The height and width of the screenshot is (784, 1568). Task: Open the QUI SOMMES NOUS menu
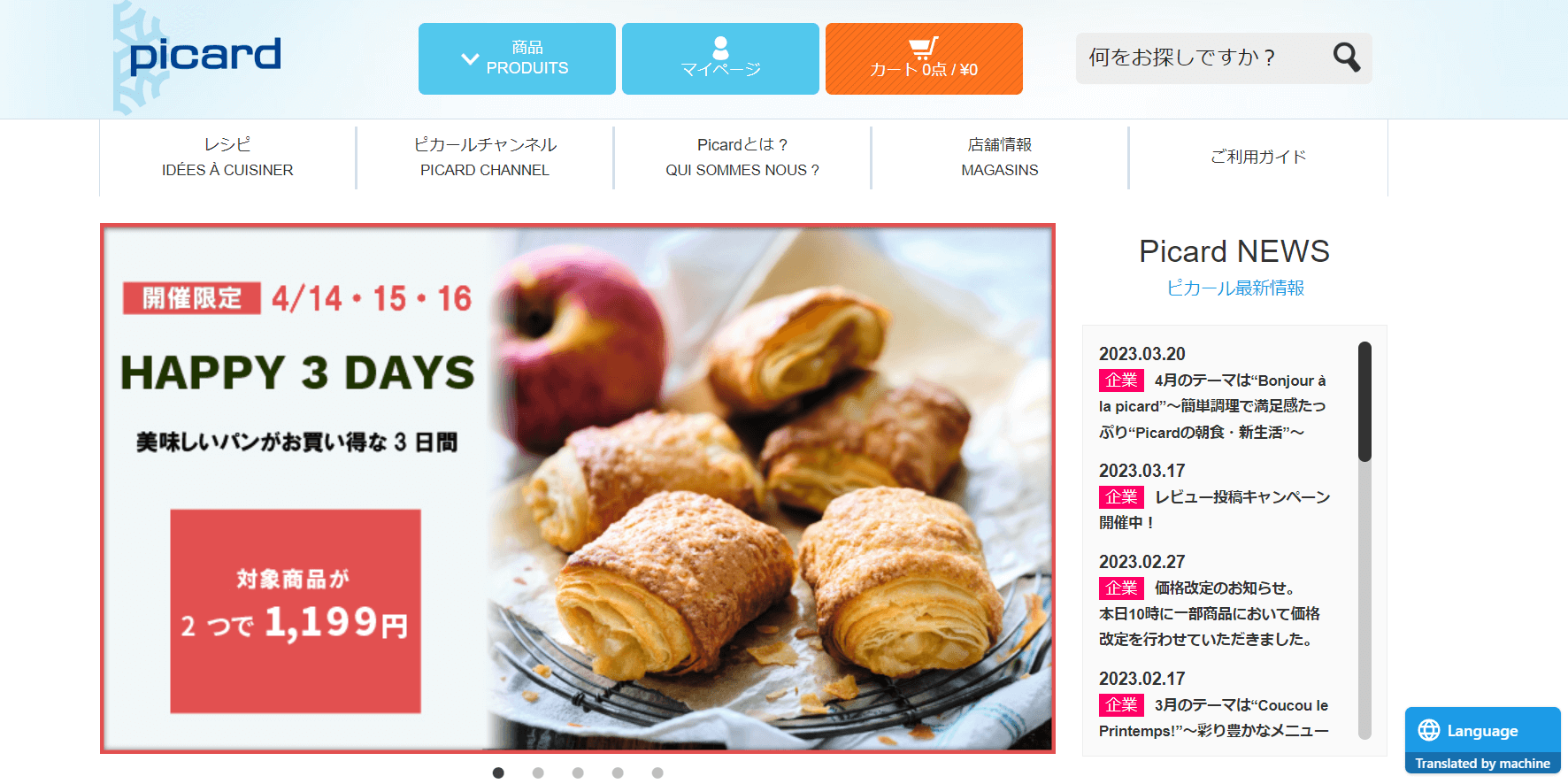(742, 158)
